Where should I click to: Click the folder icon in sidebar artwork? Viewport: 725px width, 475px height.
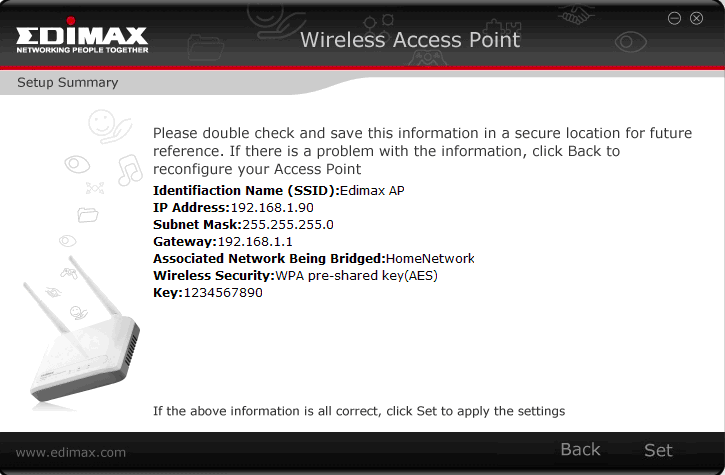click(87, 215)
